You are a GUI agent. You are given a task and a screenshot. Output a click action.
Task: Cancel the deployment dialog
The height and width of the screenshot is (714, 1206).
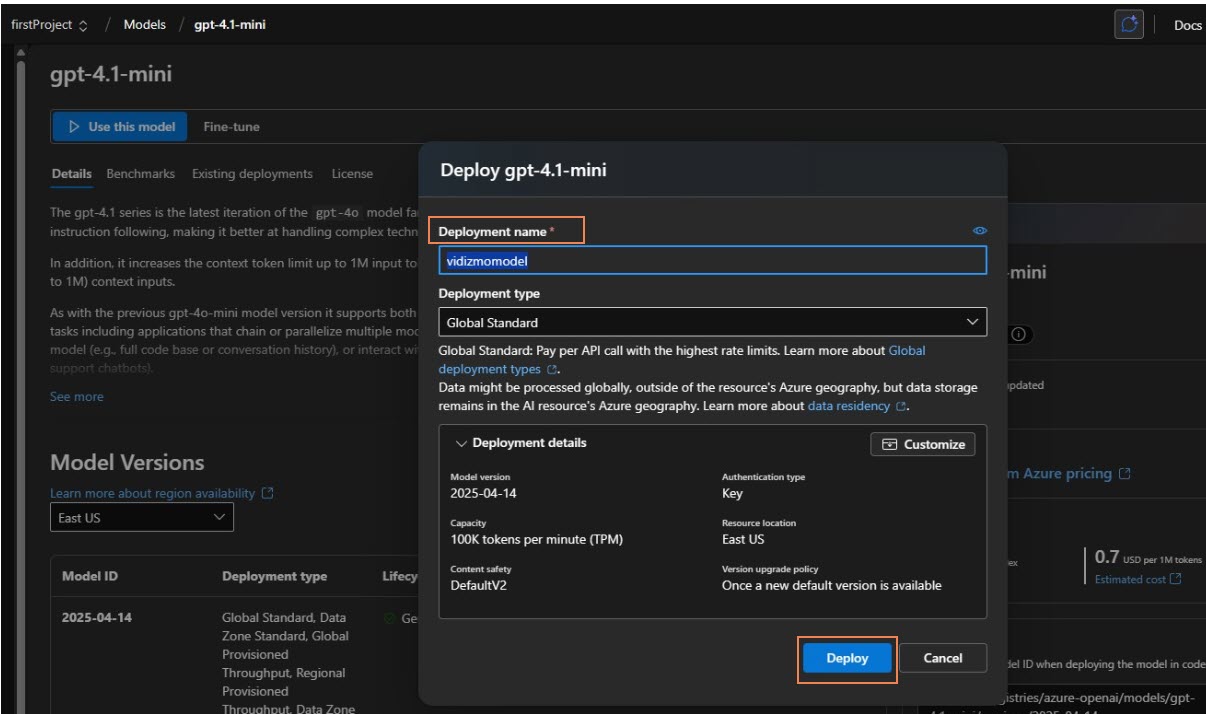coord(942,658)
